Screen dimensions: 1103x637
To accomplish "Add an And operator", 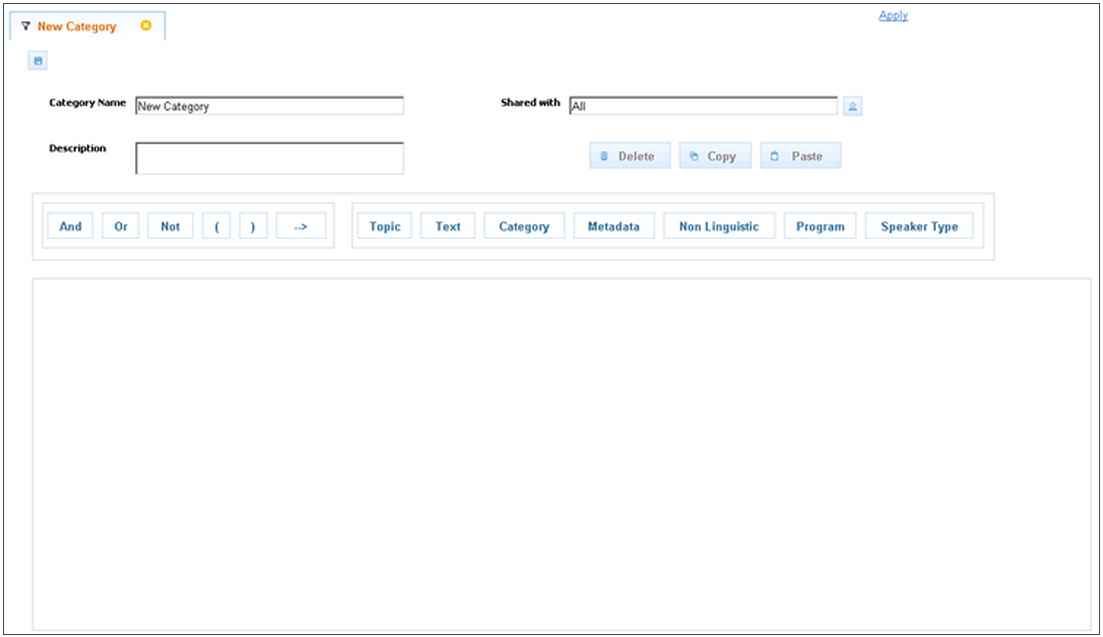I will pos(70,225).
